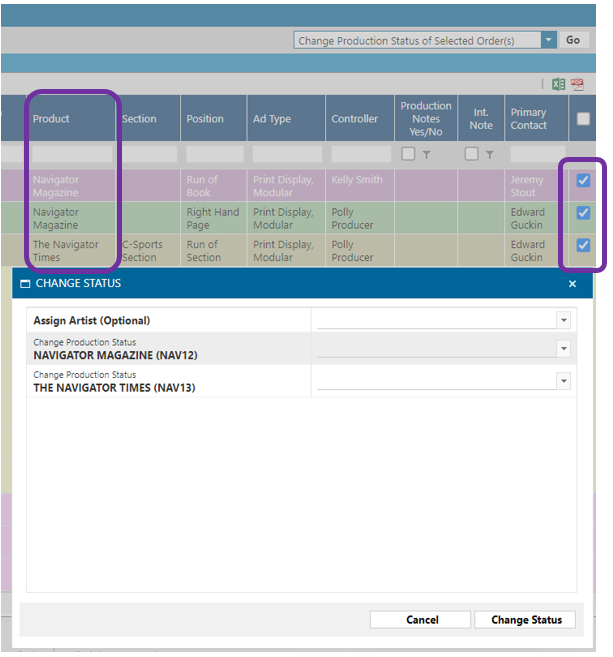Open the Change Production Status action dropdown
Image resolution: width=613 pixels, height=657 pixels.
click(549, 40)
